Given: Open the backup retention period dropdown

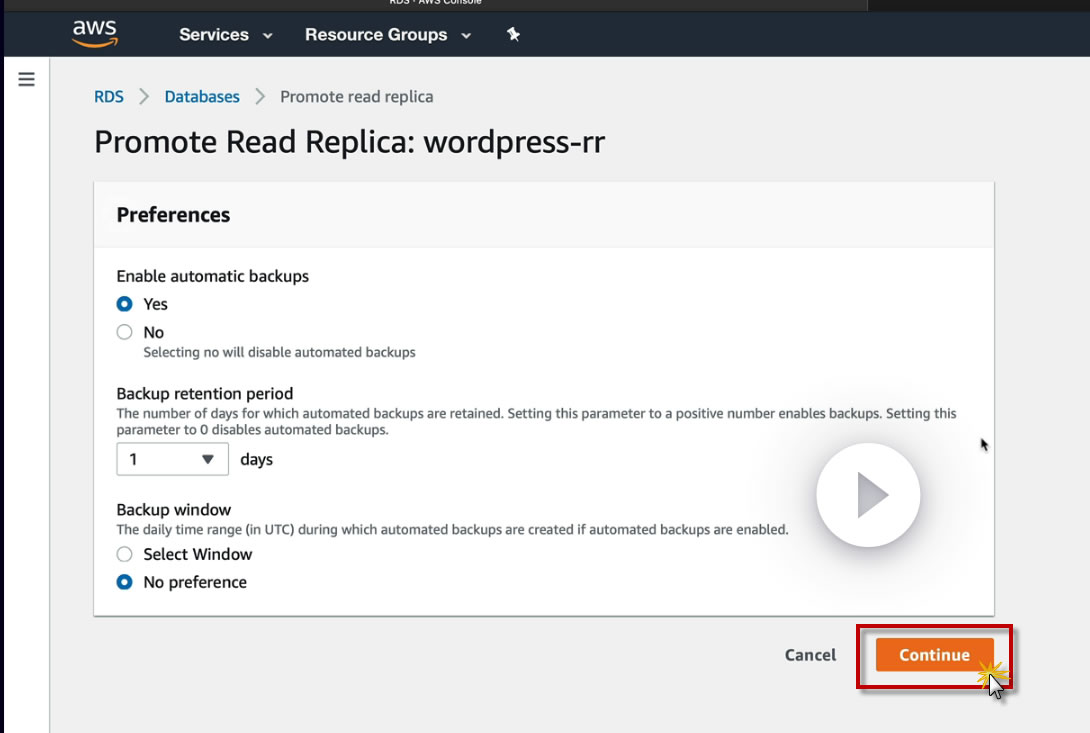Looking at the screenshot, I should (173, 460).
